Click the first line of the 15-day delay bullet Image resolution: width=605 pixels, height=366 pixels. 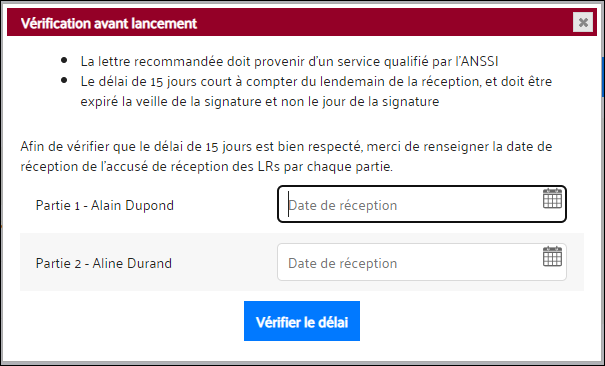coord(316,81)
